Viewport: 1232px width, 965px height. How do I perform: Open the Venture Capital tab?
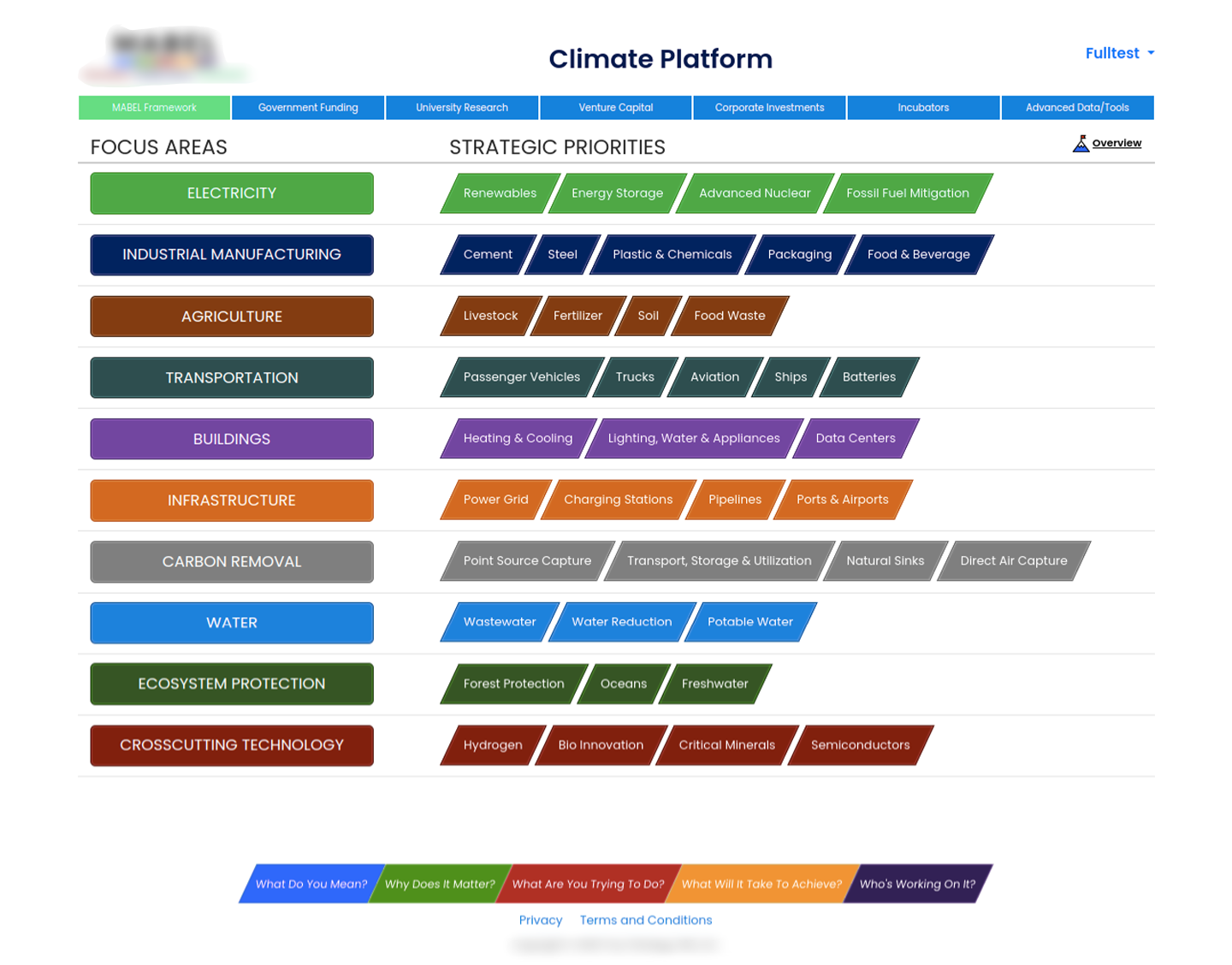tap(616, 108)
